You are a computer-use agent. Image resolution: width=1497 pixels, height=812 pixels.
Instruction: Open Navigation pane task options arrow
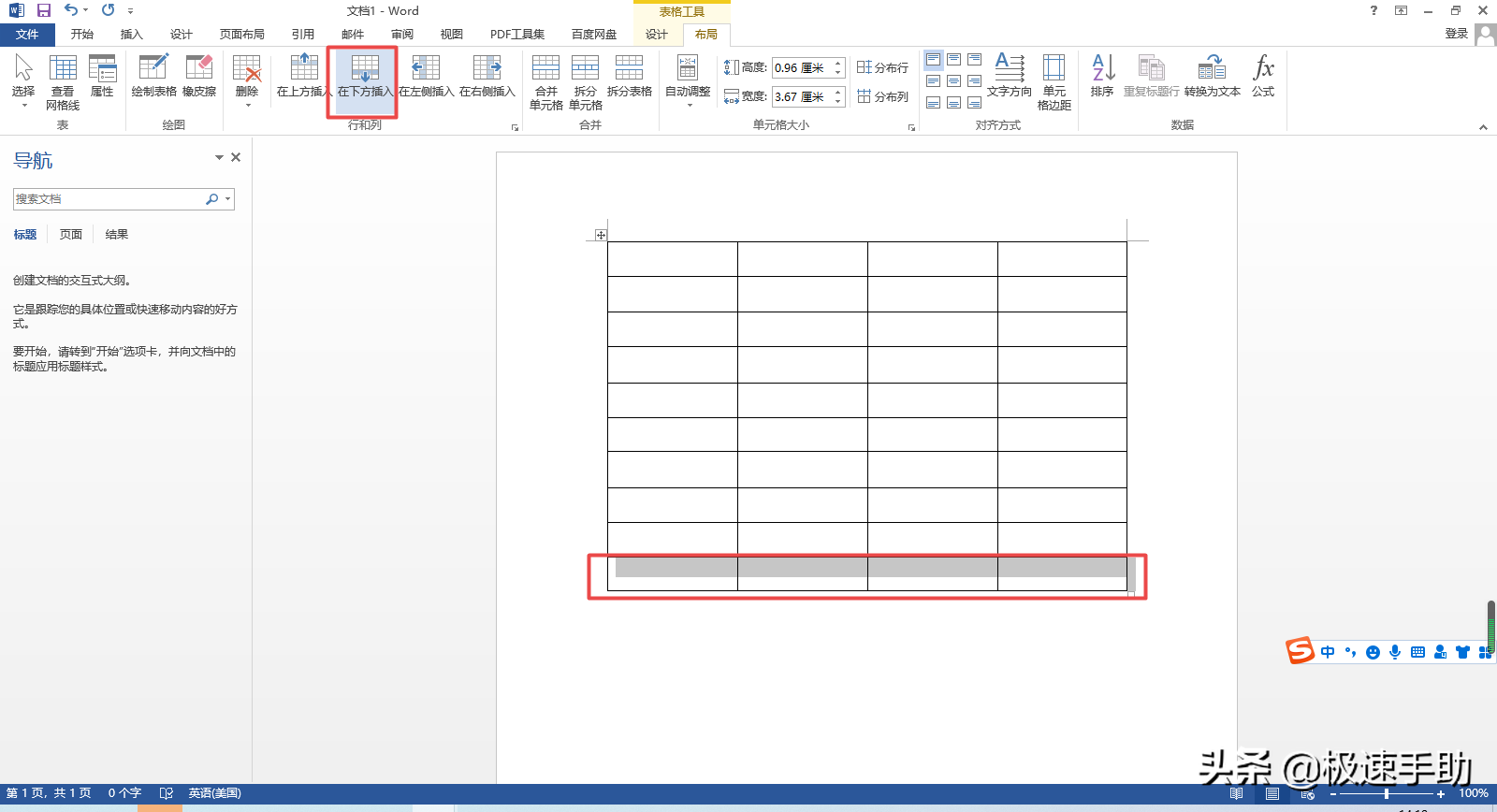coord(219,157)
